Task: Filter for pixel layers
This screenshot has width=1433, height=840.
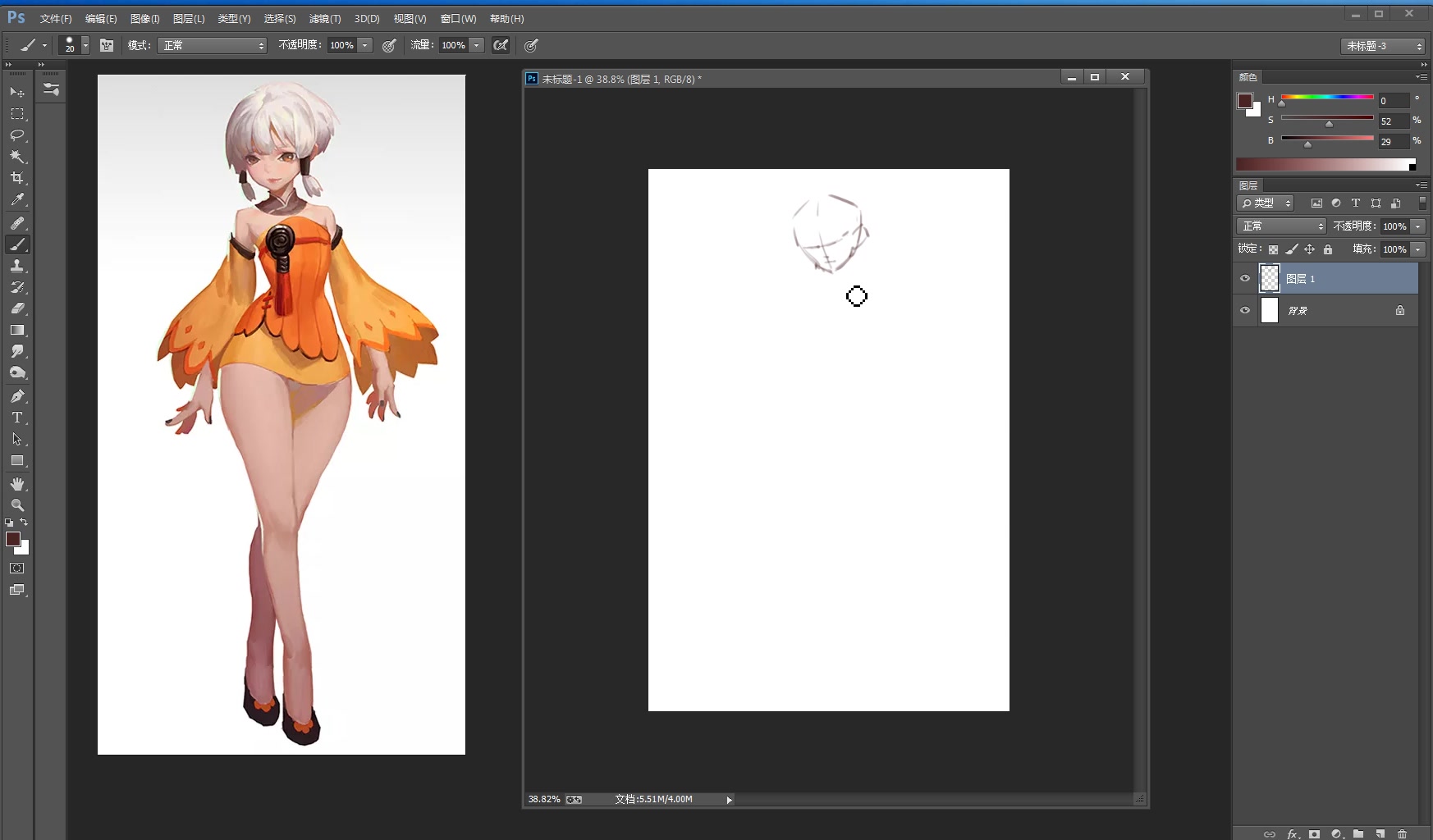Action: [x=1316, y=203]
